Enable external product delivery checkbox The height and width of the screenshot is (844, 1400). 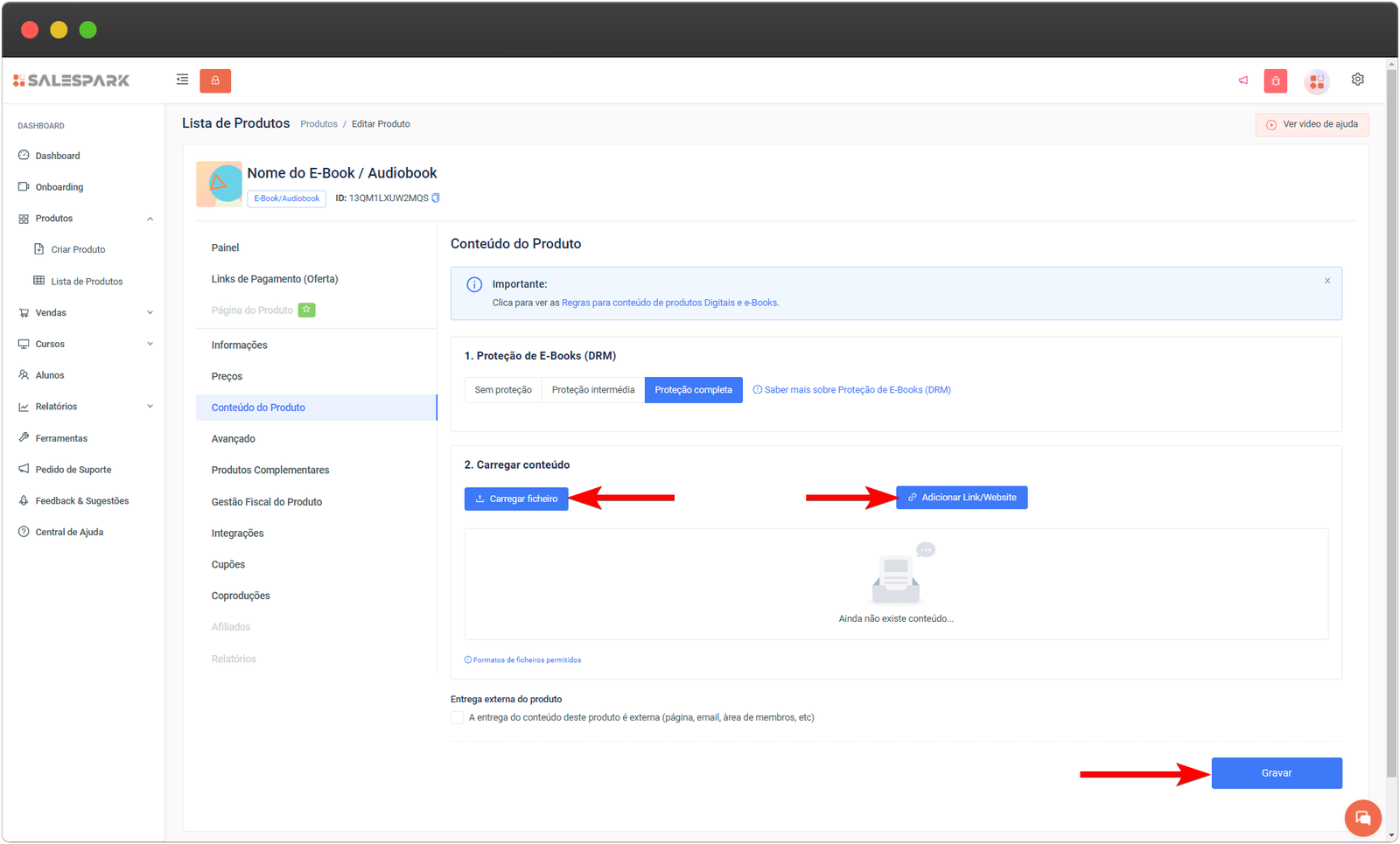click(458, 718)
